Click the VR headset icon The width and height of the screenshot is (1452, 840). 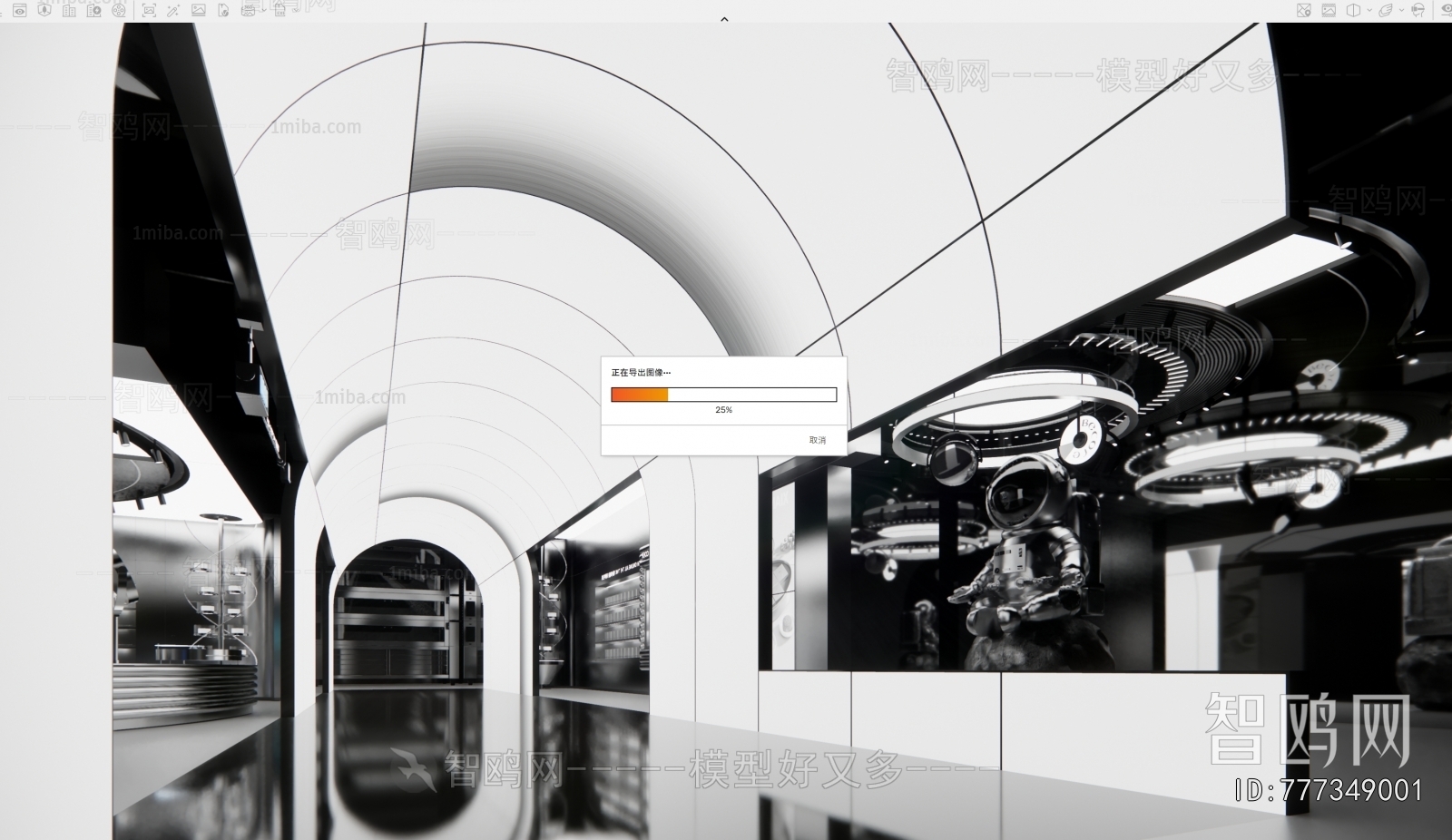(x=1418, y=10)
